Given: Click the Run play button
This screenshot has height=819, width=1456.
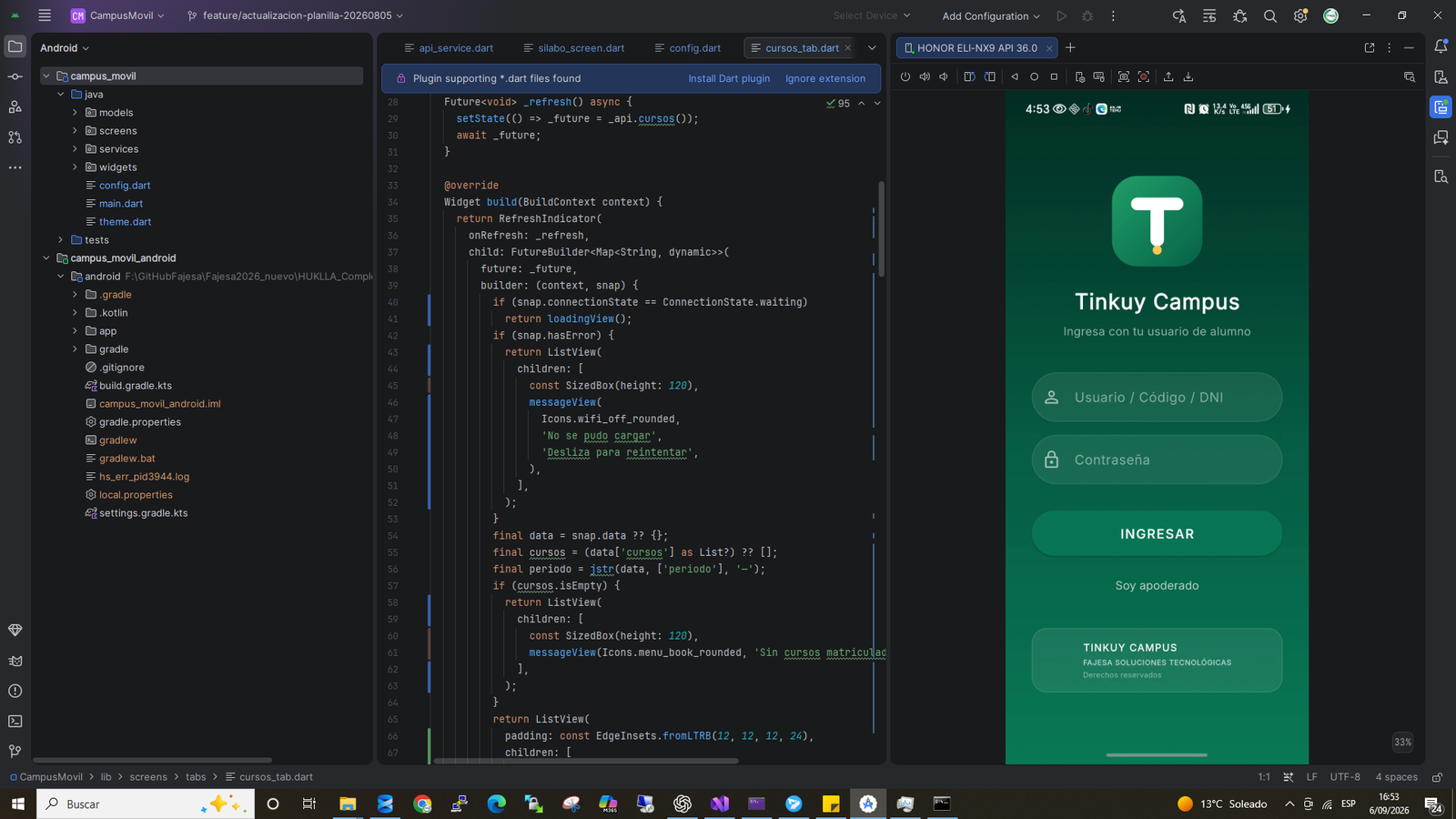Looking at the screenshot, I should [x=1062, y=16].
